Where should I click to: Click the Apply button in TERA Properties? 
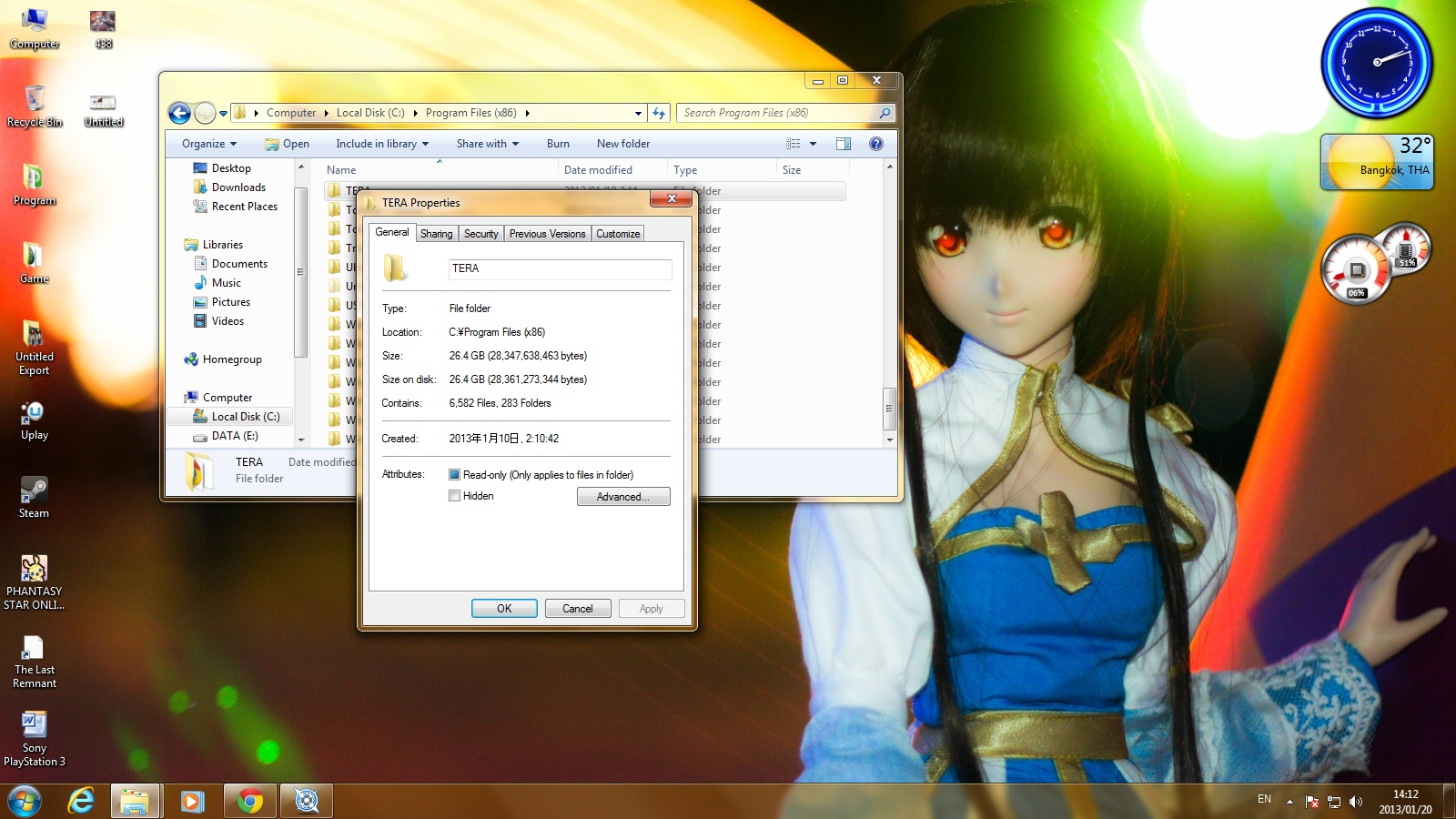coord(652,609)
